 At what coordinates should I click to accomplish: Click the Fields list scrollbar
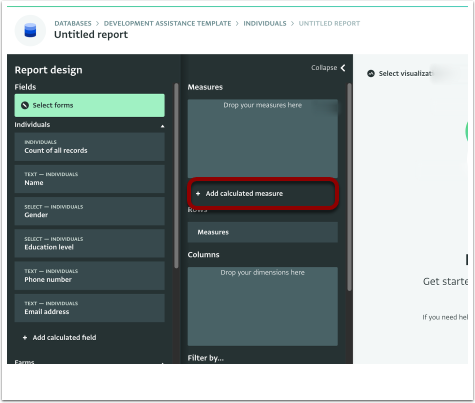(x=176, y=176)
